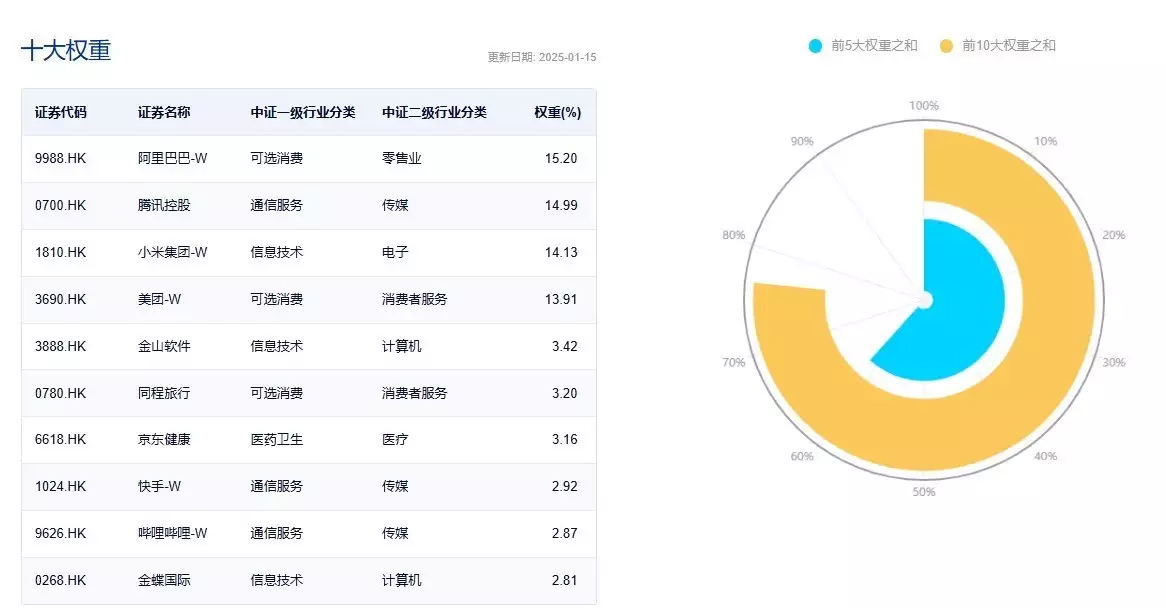Viewport: 1166px width, 608px height.
Task: Select the 9988.HK code cell
Action: point(60,158)
